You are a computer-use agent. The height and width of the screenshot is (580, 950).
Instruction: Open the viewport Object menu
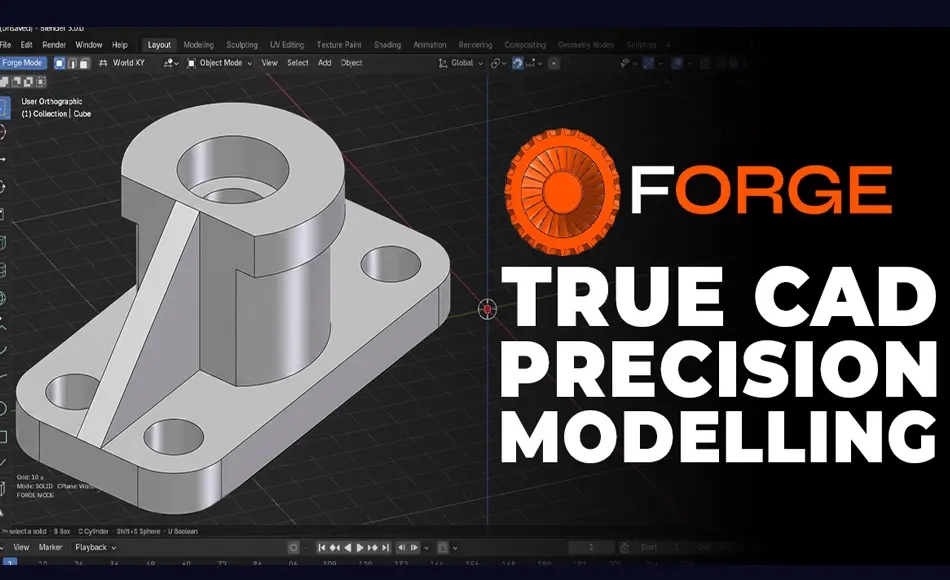tap(351, 63)
